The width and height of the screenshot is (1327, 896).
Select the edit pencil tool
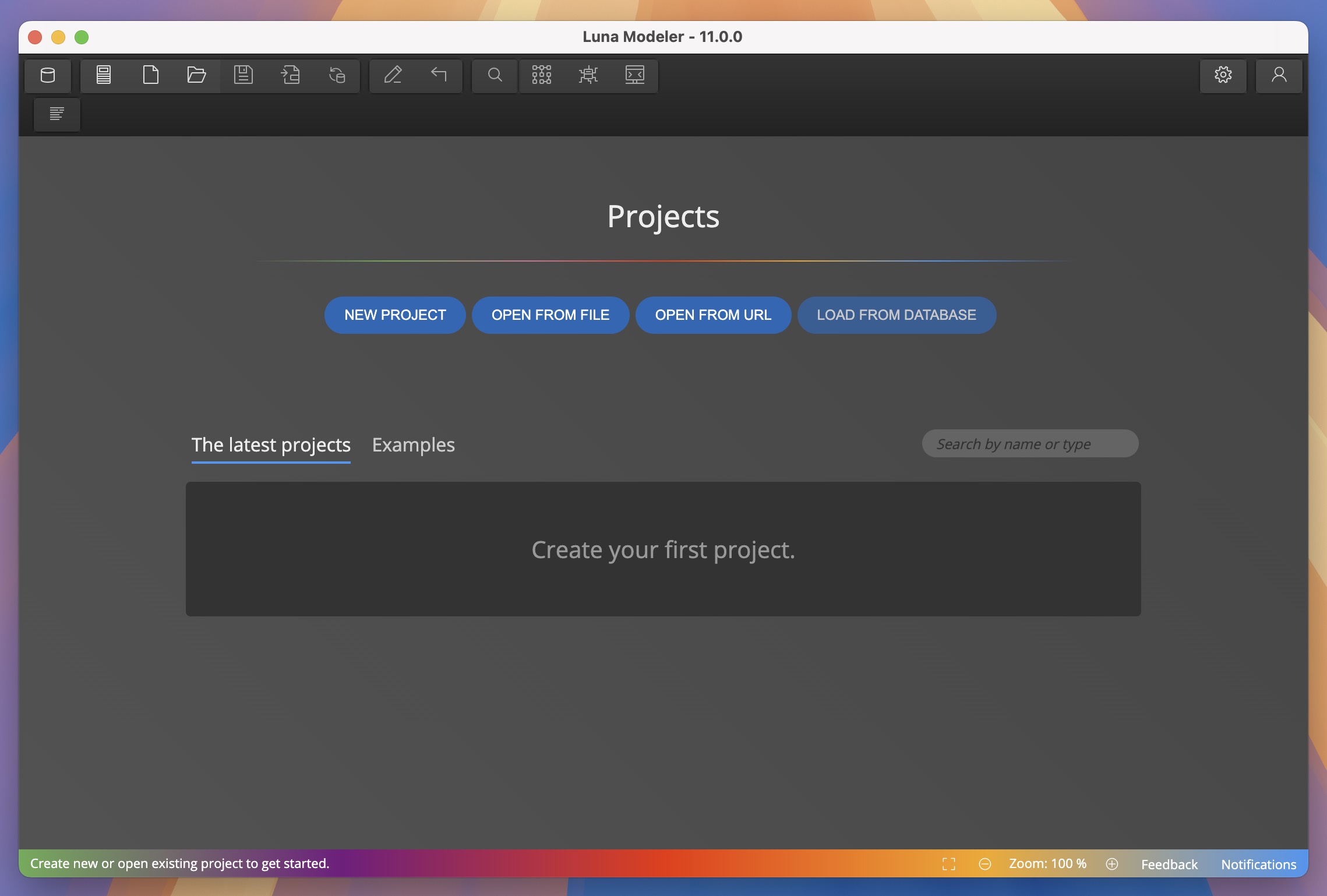[x=394, y=76]
